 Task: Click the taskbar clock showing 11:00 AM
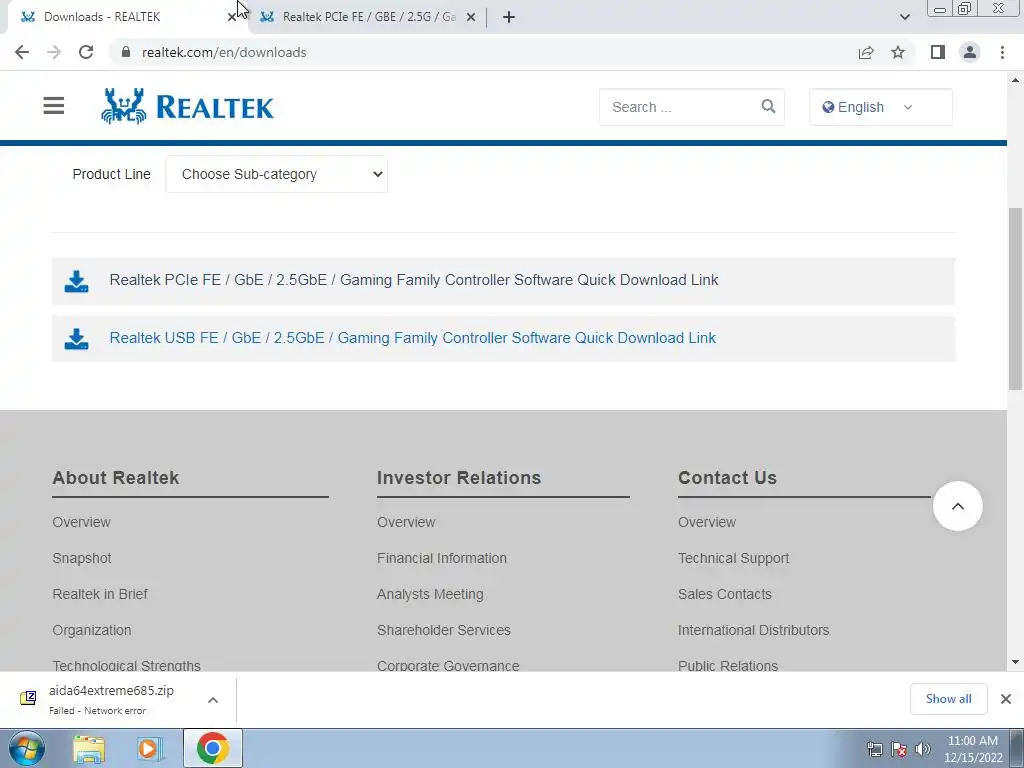(x=972, y=749)
